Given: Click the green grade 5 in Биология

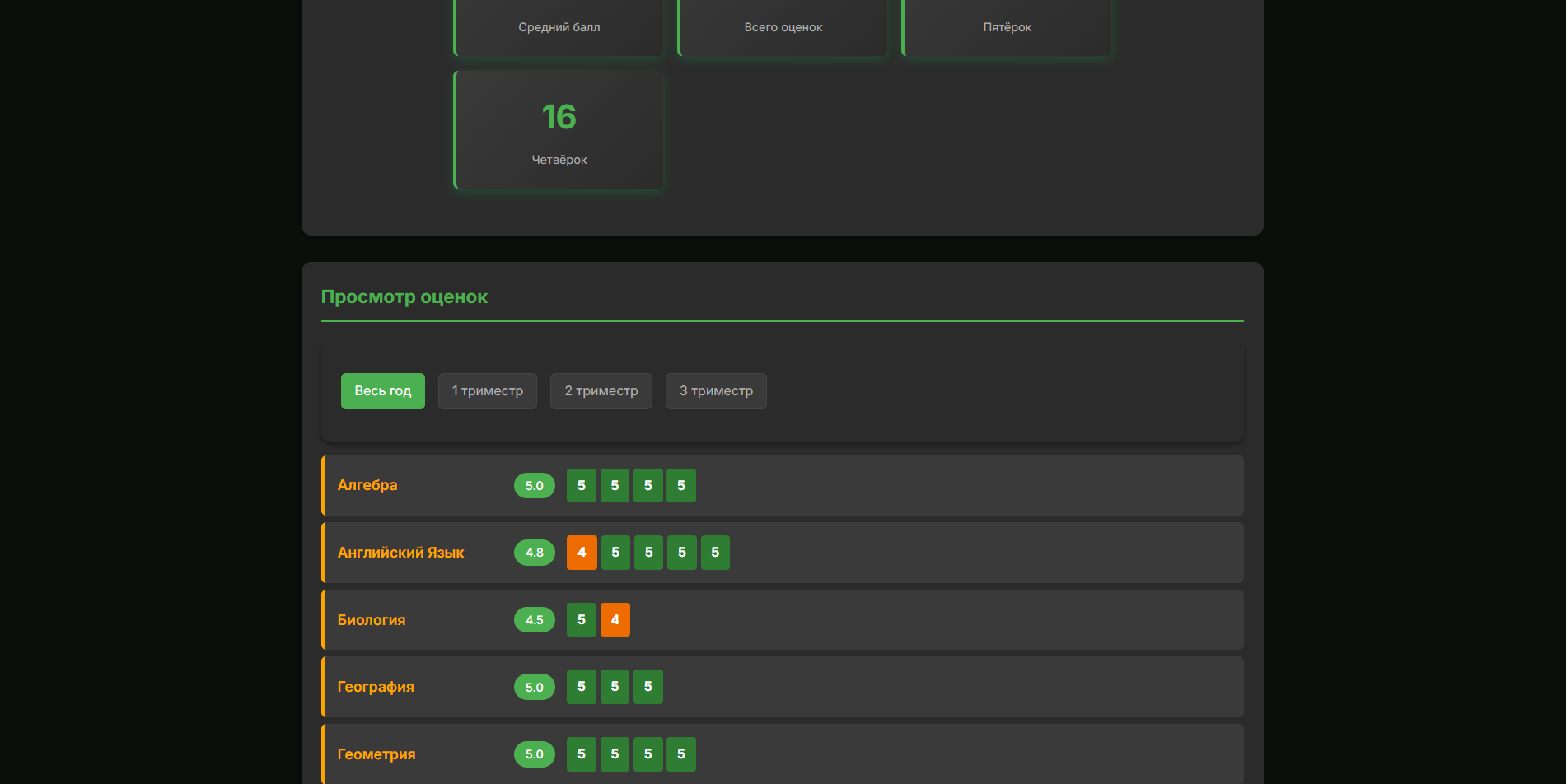Looking at the screenshot, I should (582, 620).
